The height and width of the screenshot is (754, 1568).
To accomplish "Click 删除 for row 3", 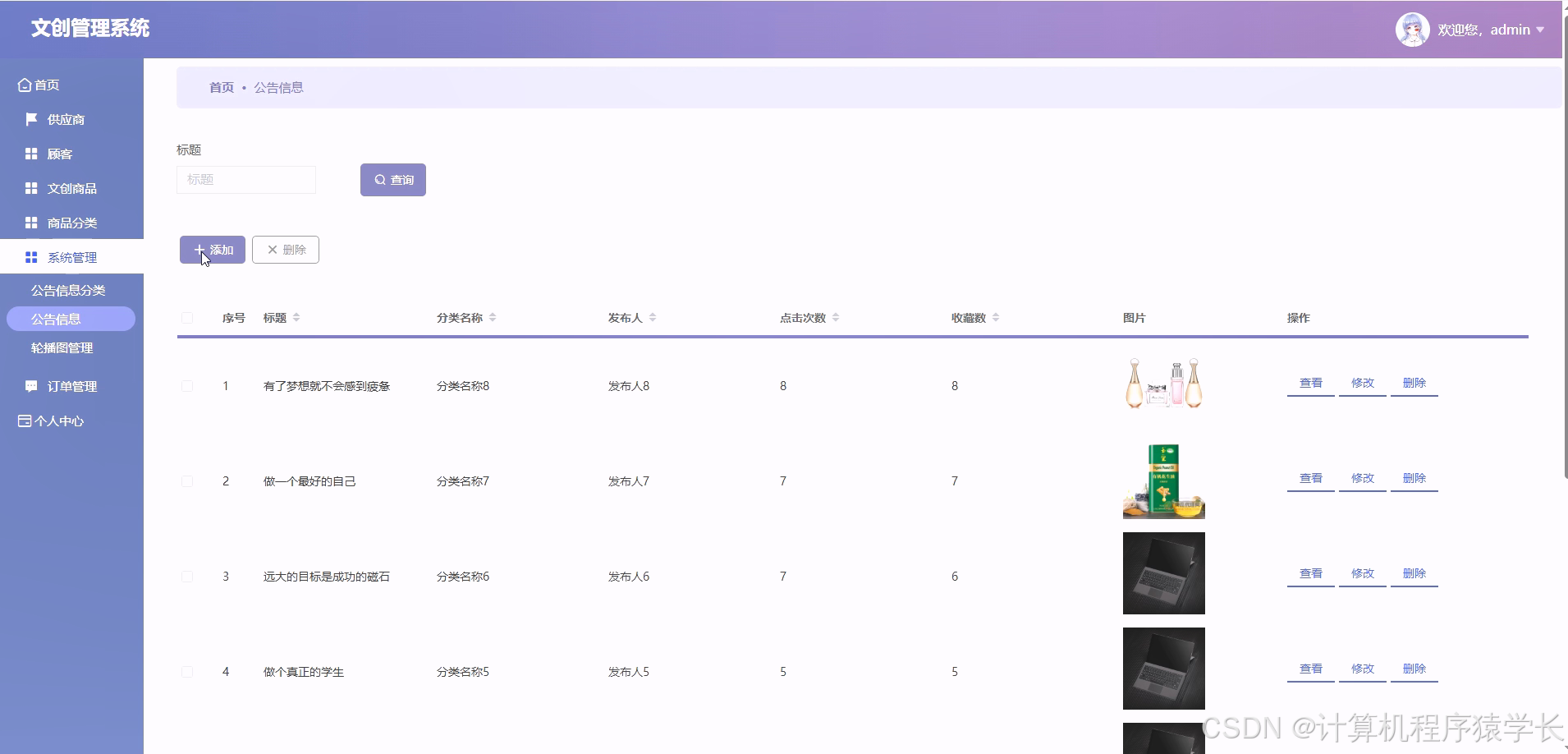I will [1414, 574].
